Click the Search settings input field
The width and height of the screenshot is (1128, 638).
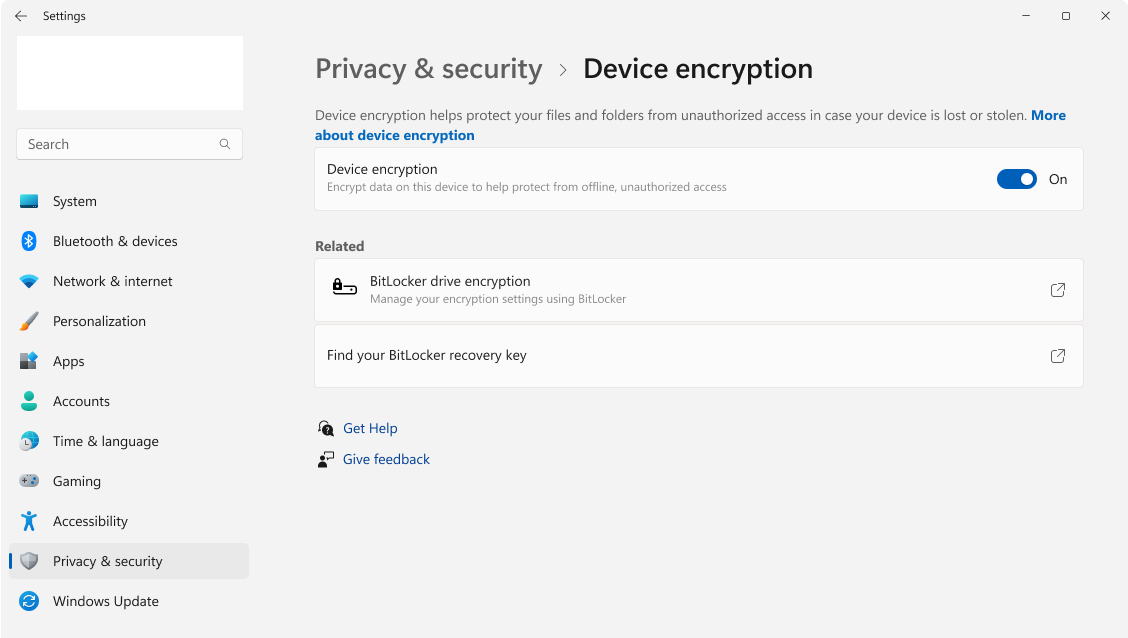129,144
